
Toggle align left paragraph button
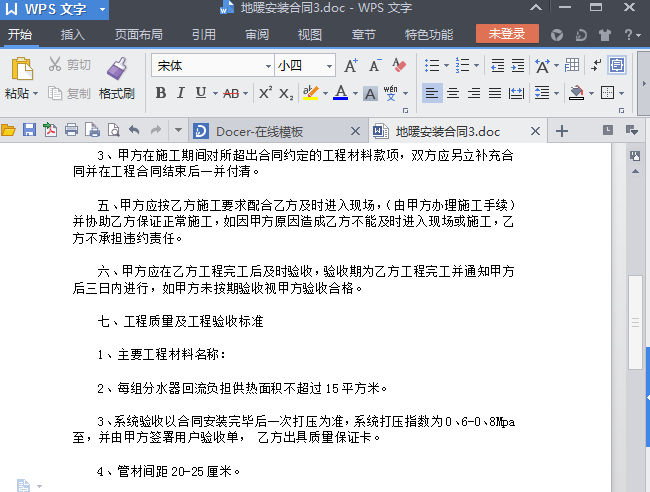click(432, 93)
